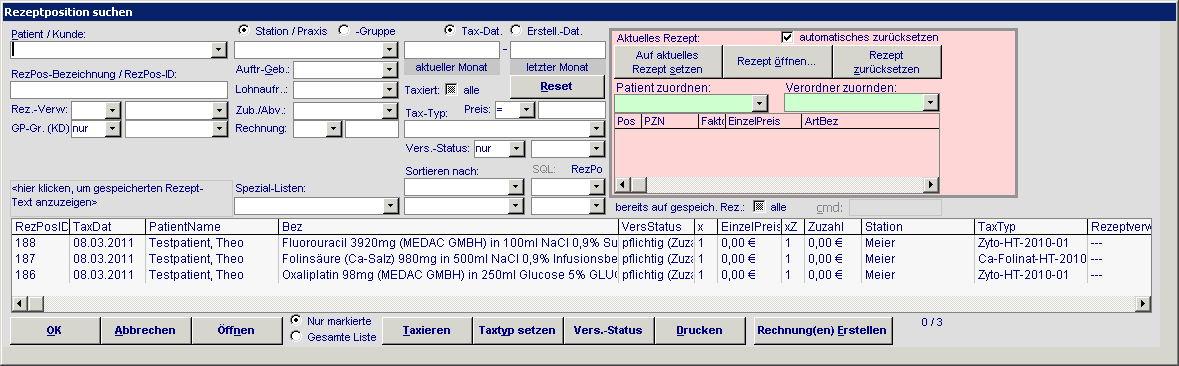Select the -Gruppe radio button
Viewport: 1179px width, 366px height.
coord(344,31)
